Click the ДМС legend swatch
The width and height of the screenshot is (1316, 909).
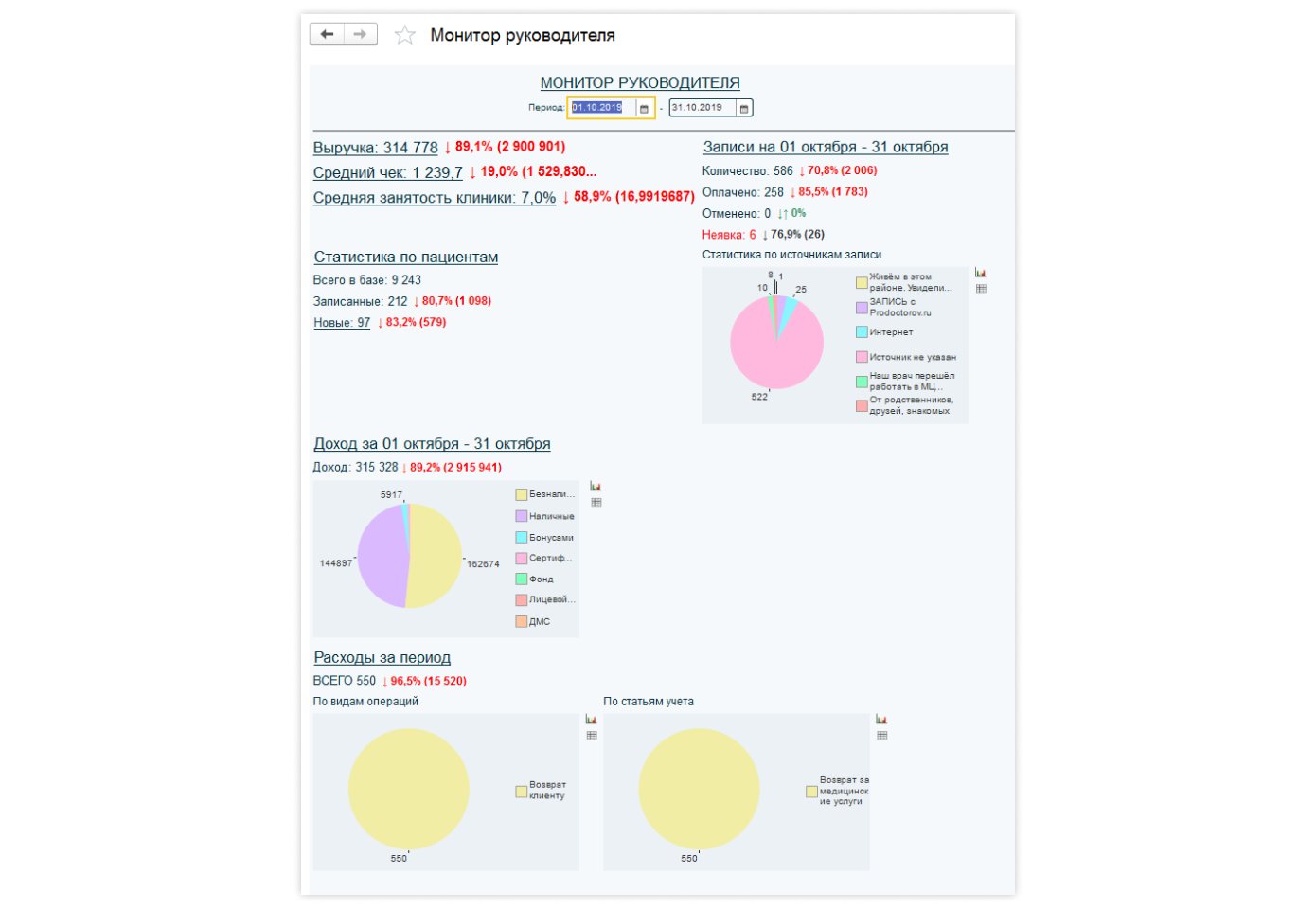point(521,621)
